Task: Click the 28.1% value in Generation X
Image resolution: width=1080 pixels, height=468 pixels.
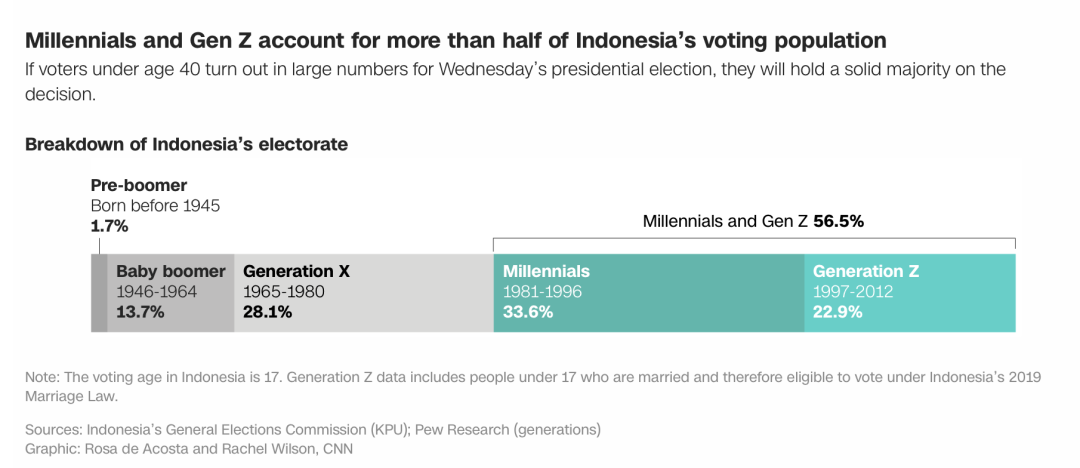Action: coord(267,312)
